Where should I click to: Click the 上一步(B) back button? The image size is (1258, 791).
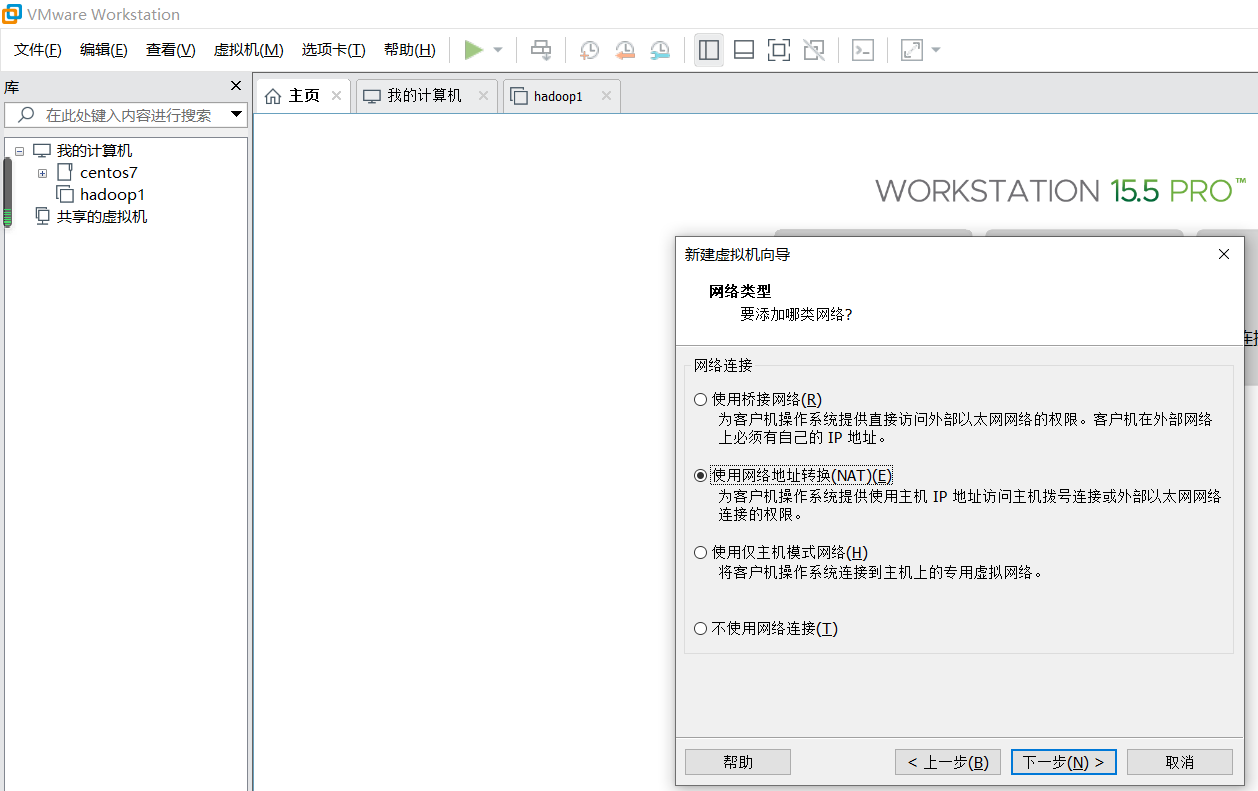click(x=948, y=762)
